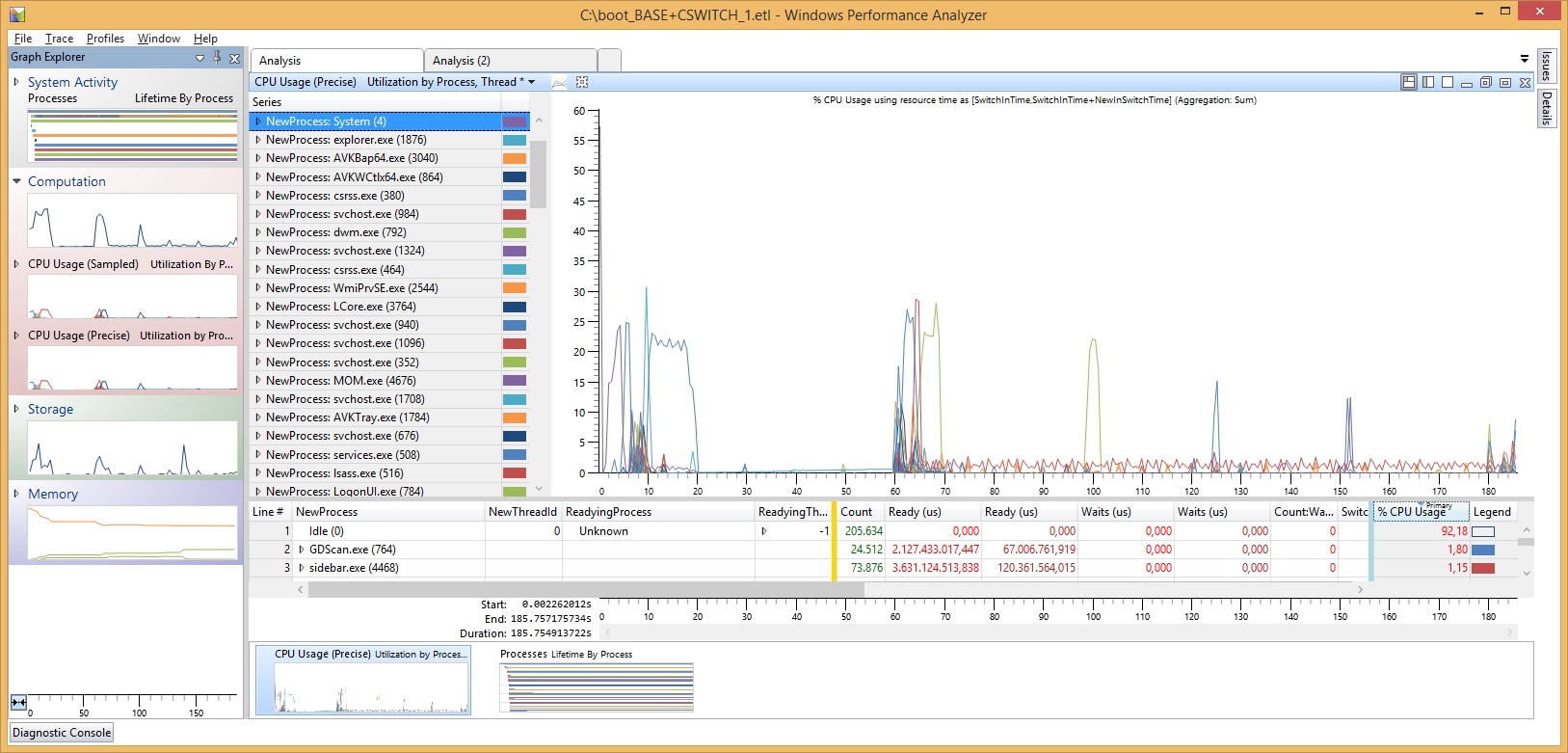
Task: Select Processes Lifetime By Process thumbnail
Action: click(597, 680)
